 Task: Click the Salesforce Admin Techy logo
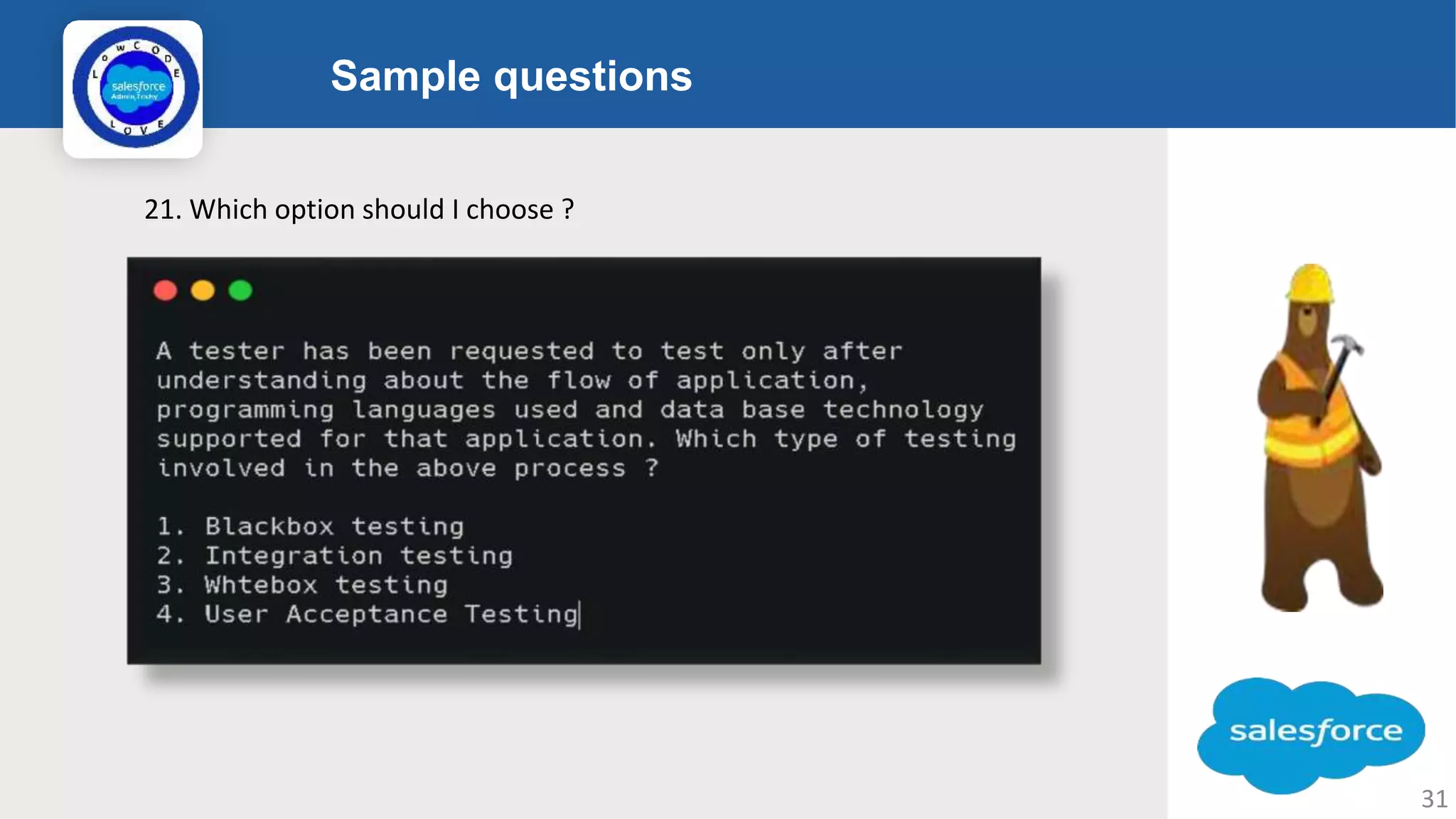(x=134, y=88)
